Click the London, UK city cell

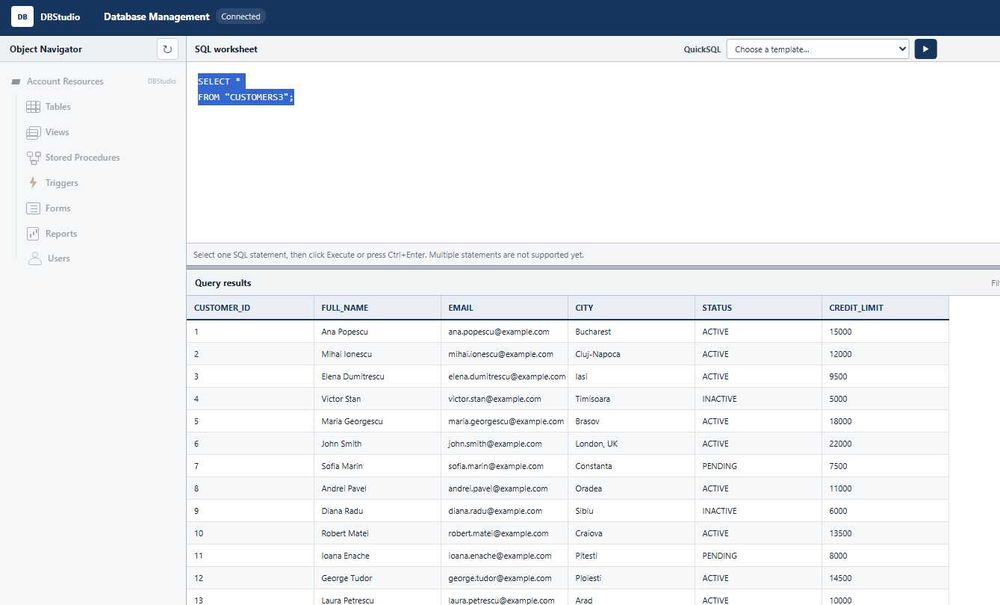click(x=631, y=444)
